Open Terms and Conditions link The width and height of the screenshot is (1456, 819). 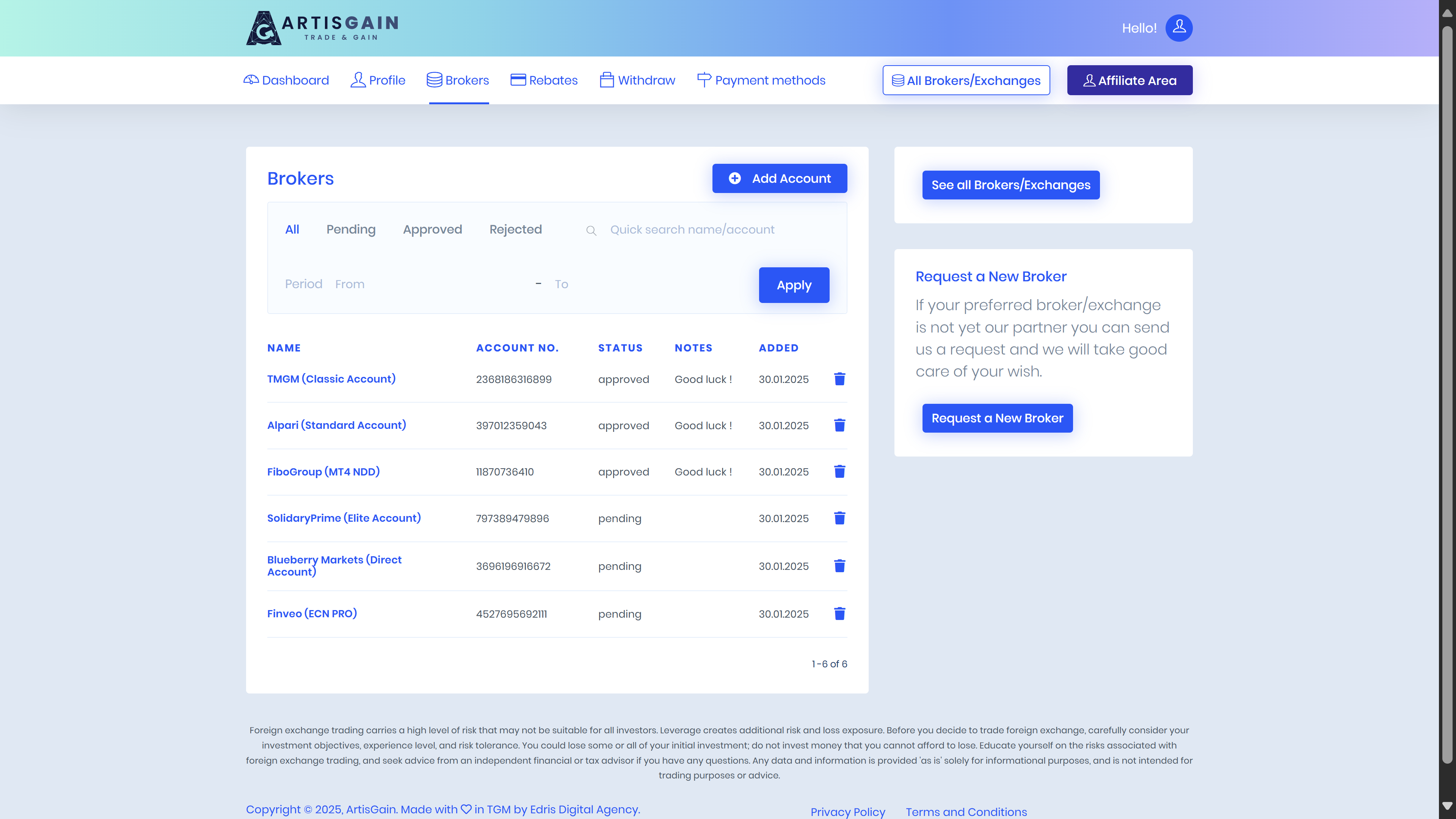(966, 812)
